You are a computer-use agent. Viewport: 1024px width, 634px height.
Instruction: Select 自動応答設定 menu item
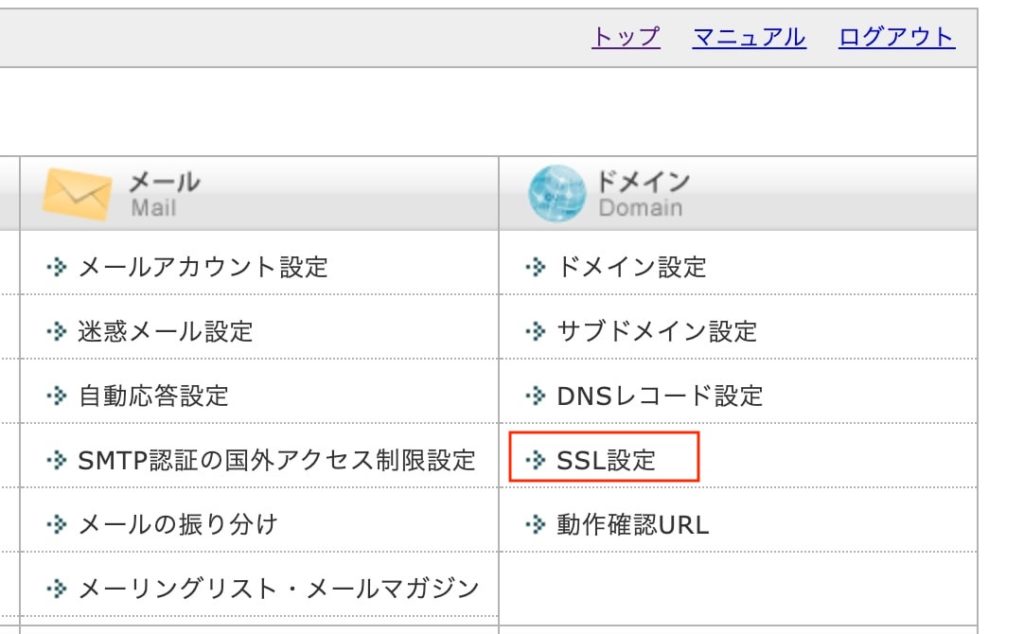coord(153,396)
